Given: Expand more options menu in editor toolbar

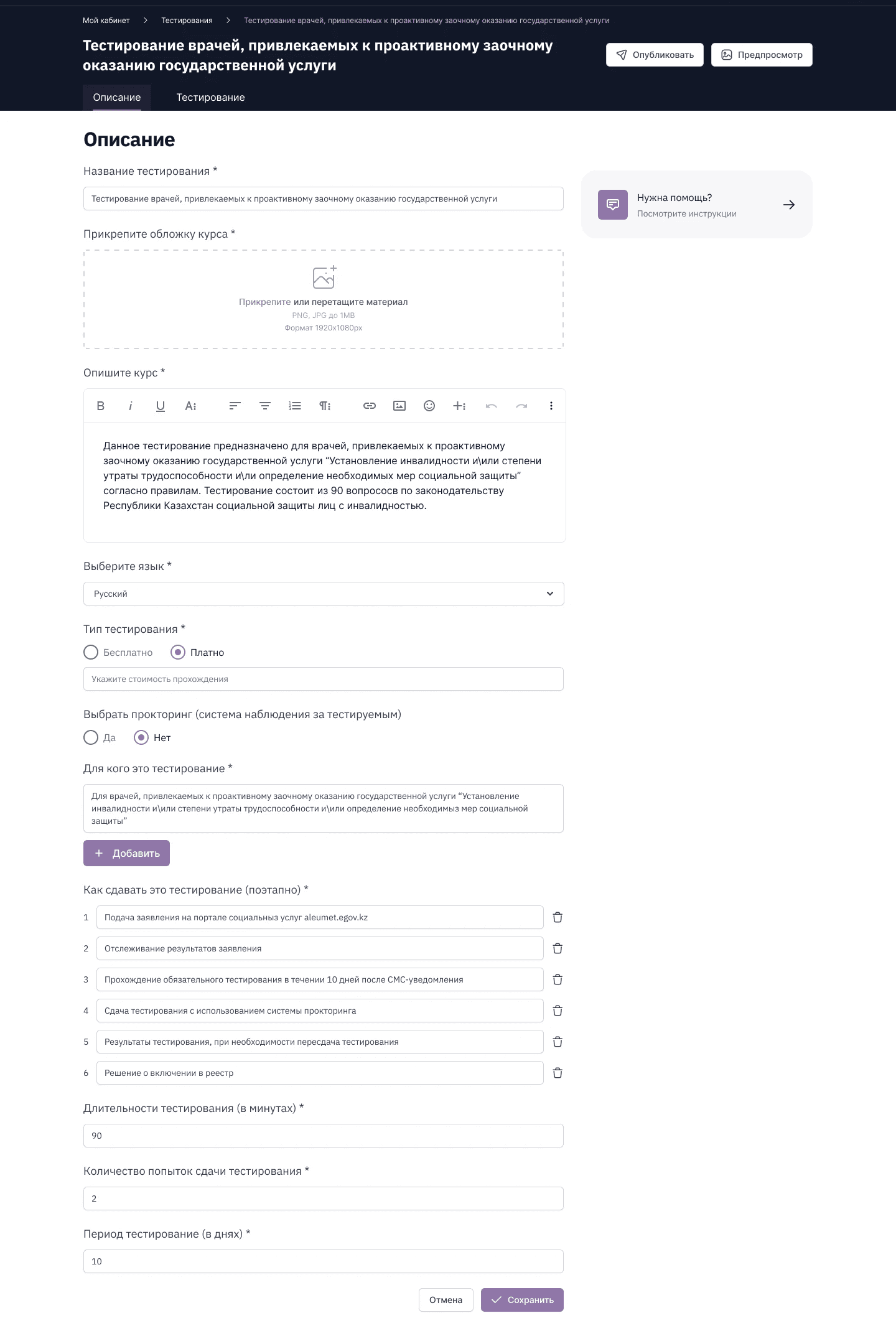Looking at the screenshot, I should 551,406.
